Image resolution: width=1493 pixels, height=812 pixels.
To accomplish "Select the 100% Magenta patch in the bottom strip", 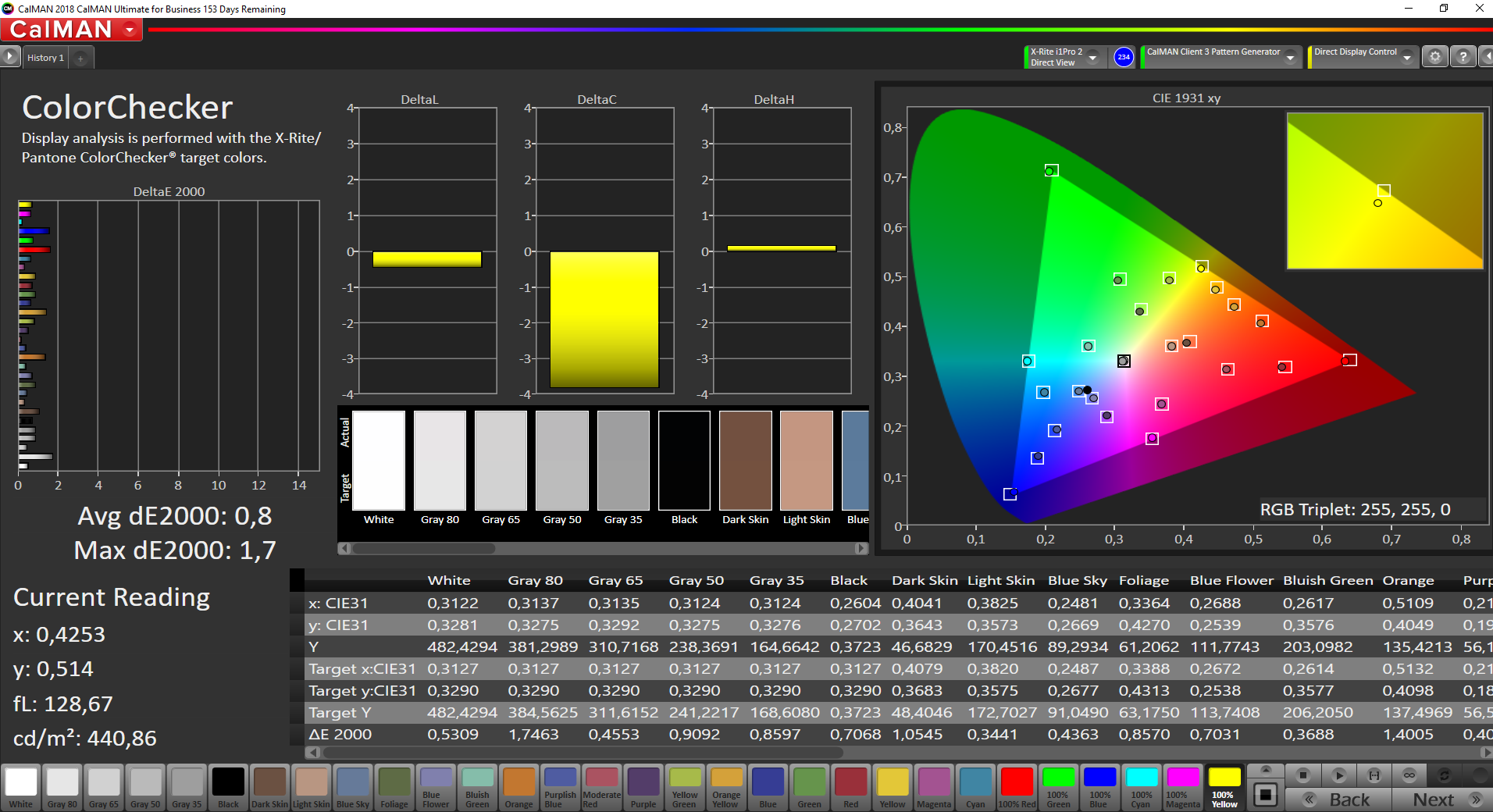I will [1183, 787].
